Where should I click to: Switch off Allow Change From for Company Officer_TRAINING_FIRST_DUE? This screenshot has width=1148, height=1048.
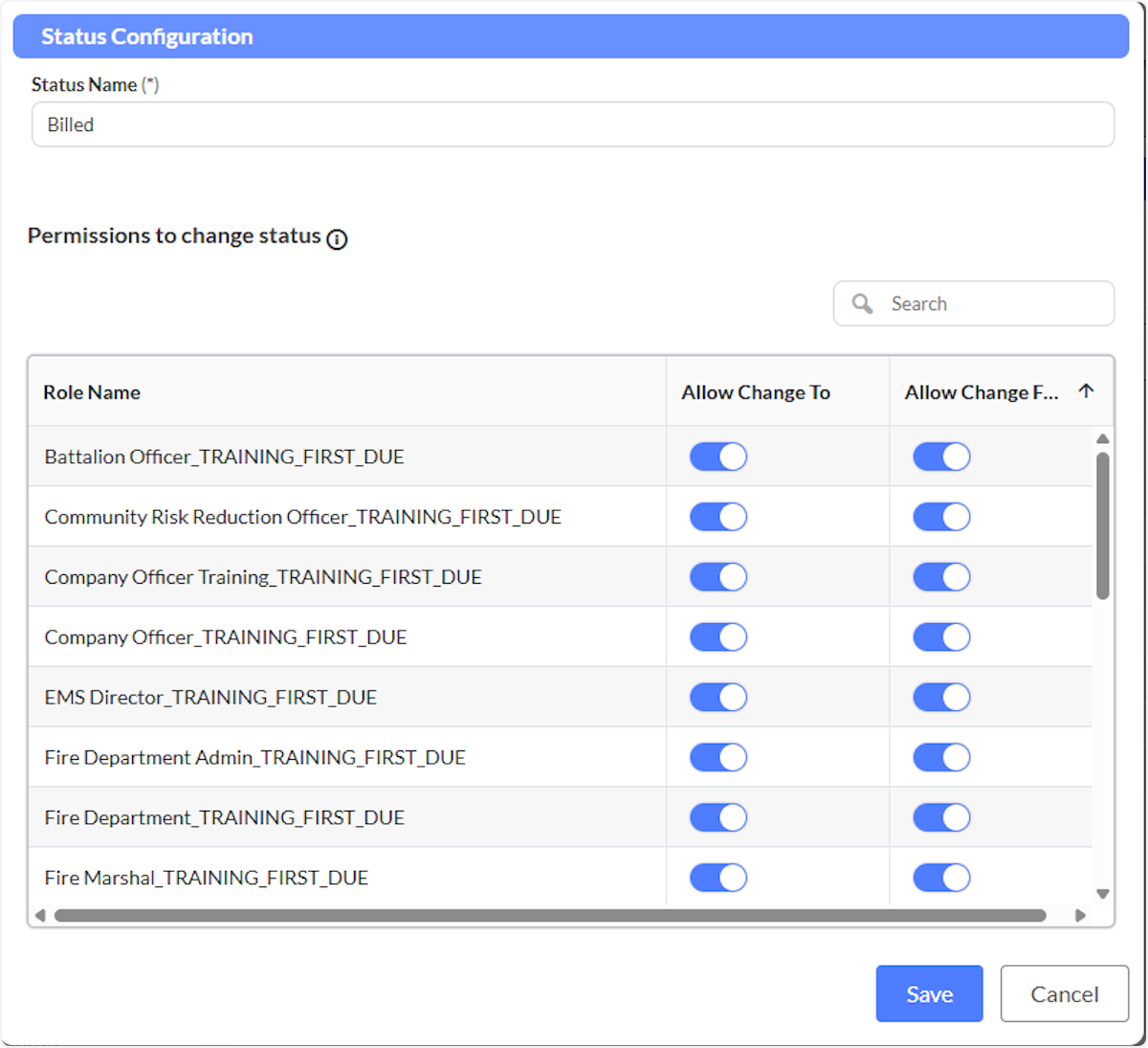[941, 637]
